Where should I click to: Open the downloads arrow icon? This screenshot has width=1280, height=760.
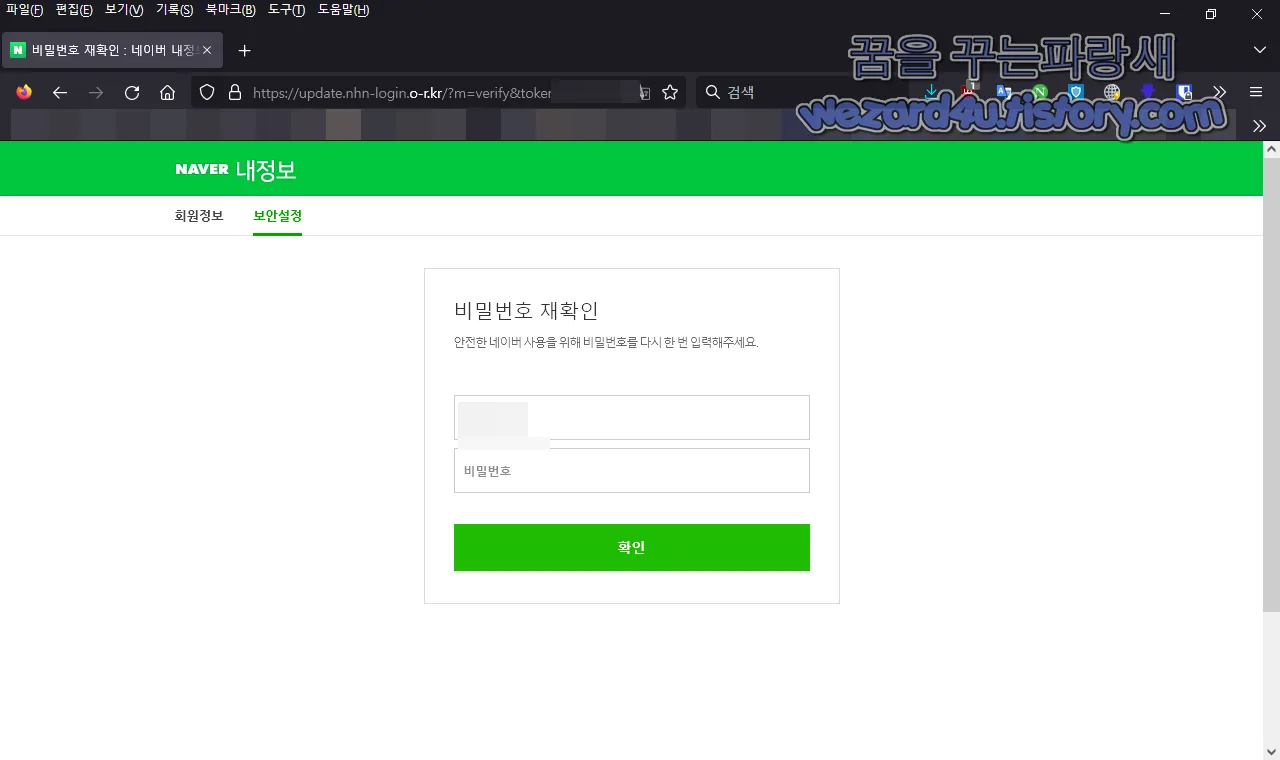[931, 92]
